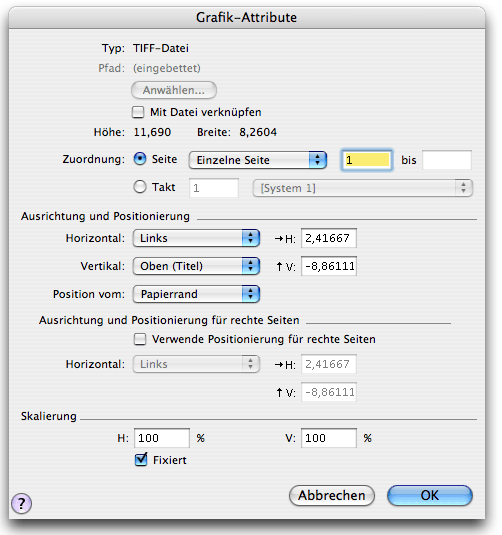502x535 pixels.
Task: Click the horizontal scaling H percent field
Action: (x=162, y=438)
